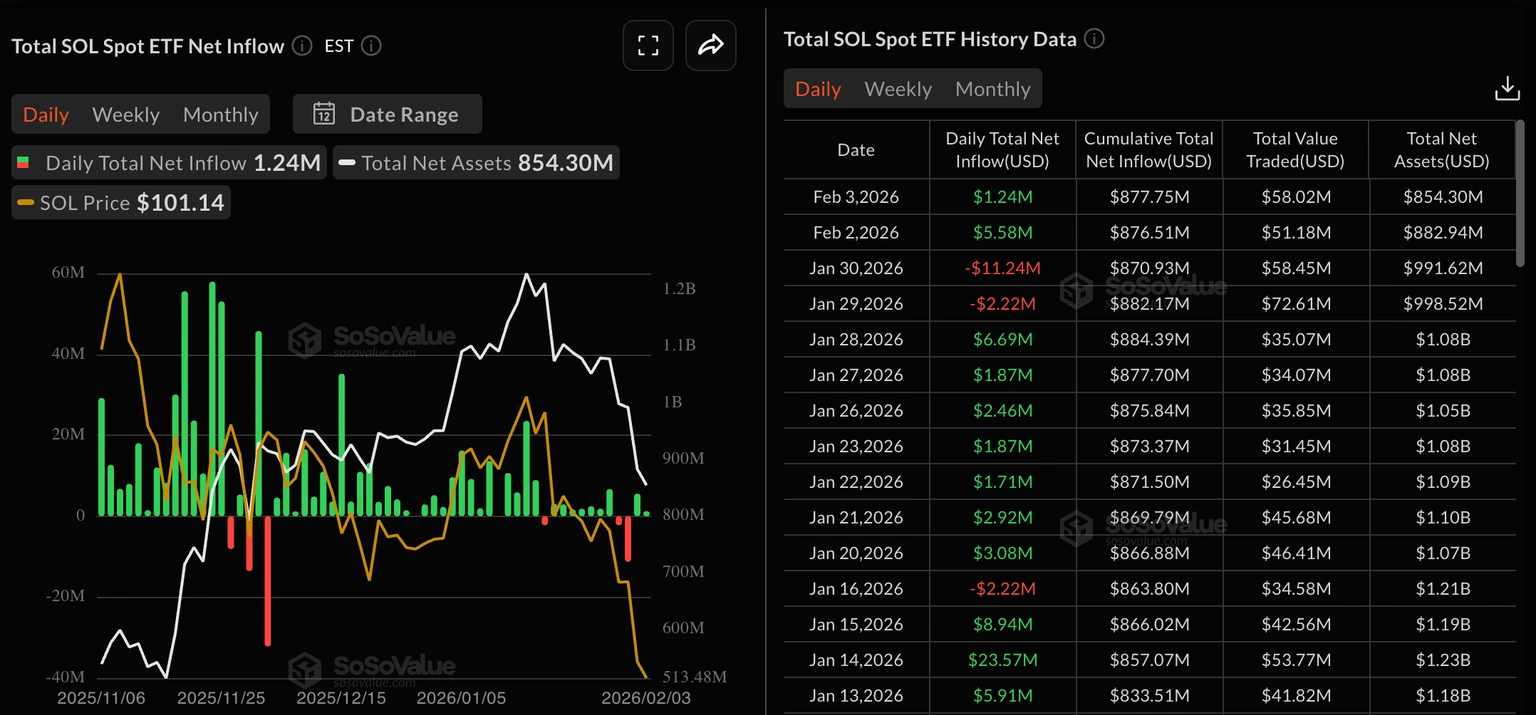Download the History Data table
The width and height of the screenshot is (1536, 715).
(x=1508, y=88)
